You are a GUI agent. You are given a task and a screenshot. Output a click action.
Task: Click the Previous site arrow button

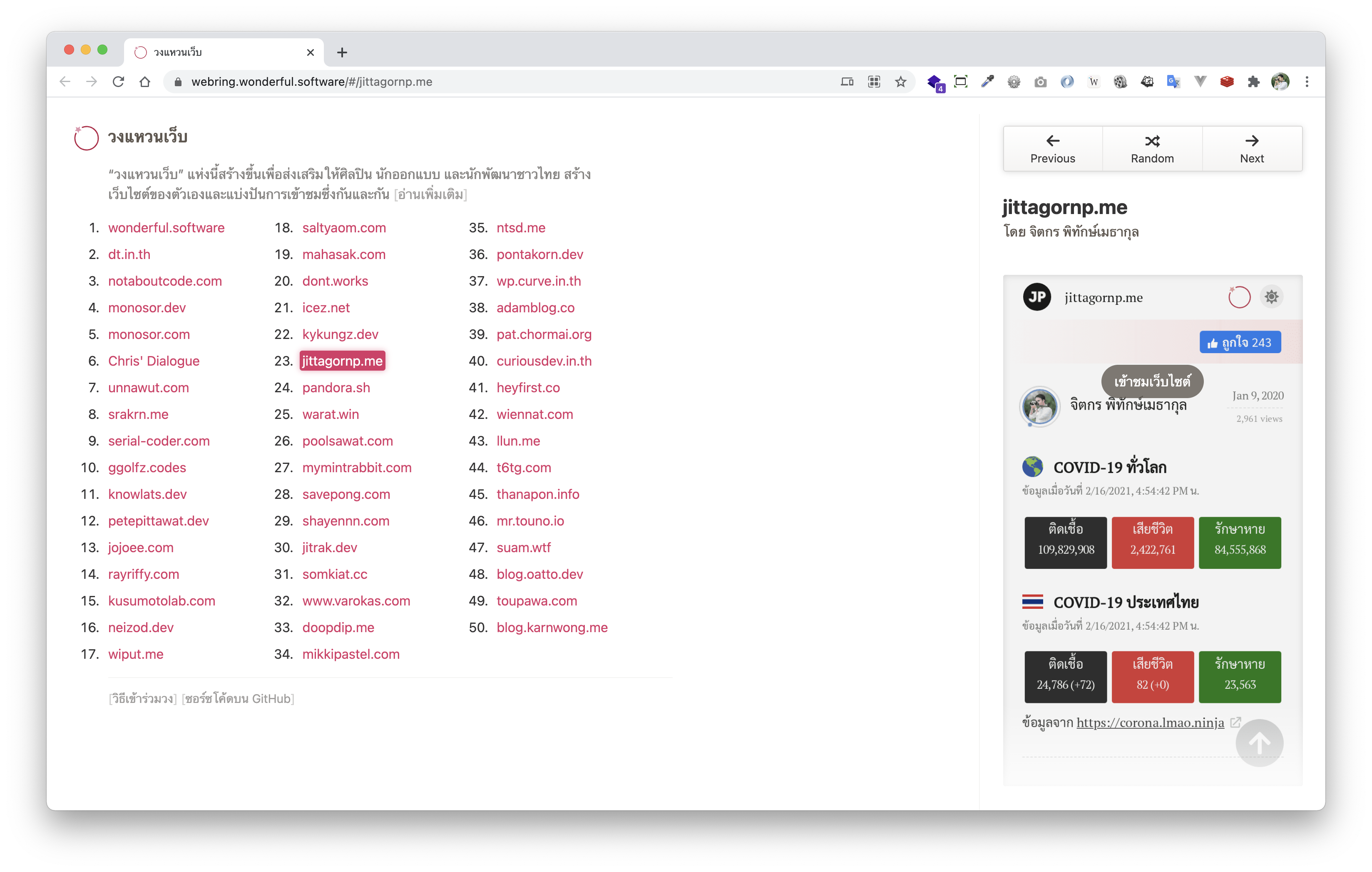point(1052,149)
